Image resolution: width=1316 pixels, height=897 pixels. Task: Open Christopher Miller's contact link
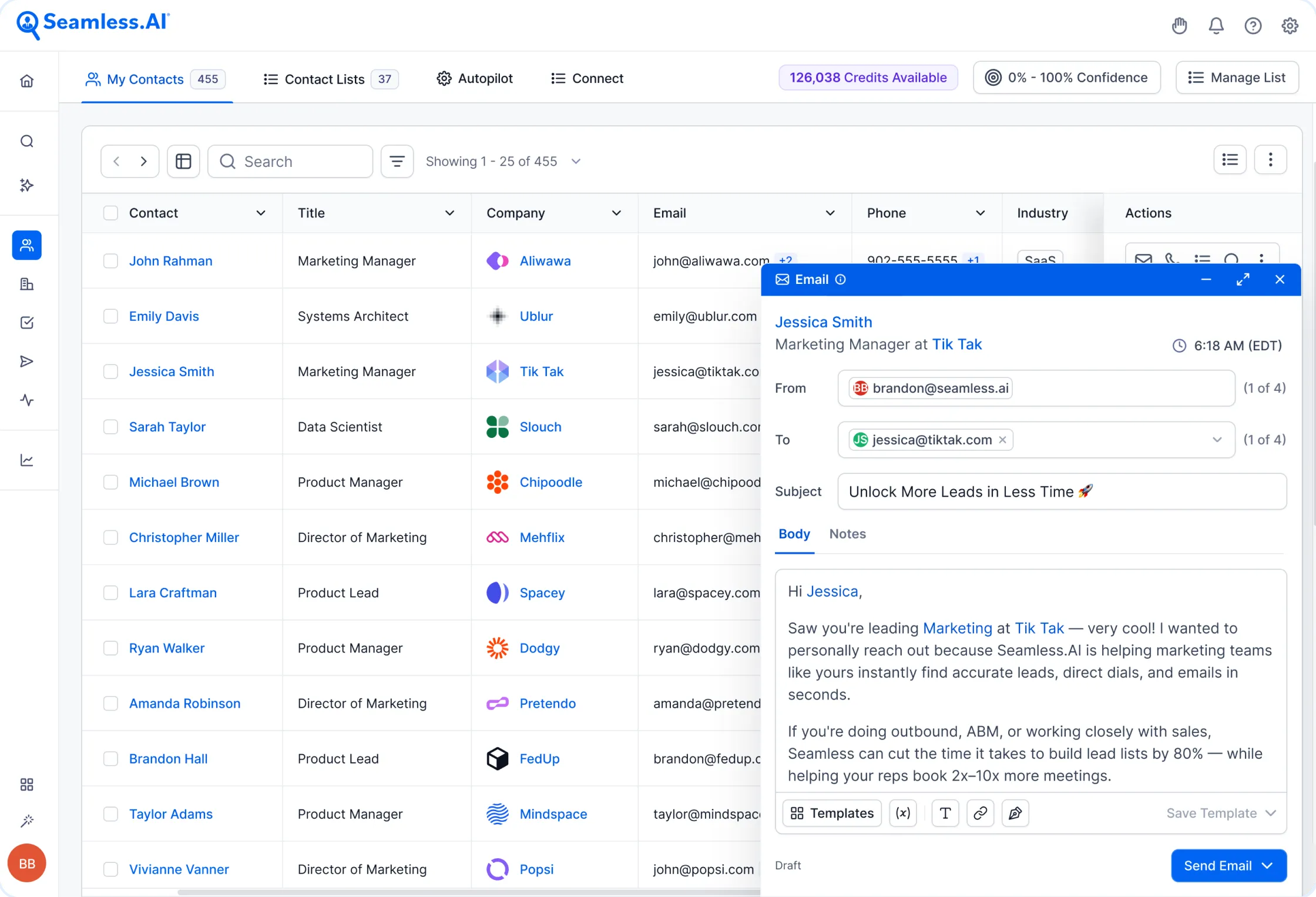tap(184, 537)
